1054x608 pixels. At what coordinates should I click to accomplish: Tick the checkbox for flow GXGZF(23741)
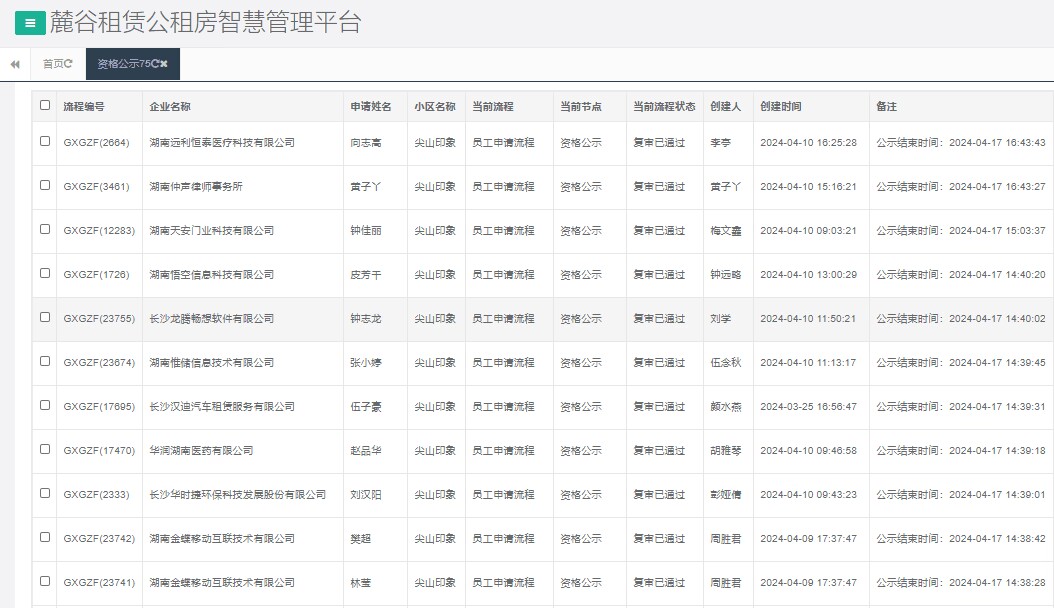[x=43, y=582]
